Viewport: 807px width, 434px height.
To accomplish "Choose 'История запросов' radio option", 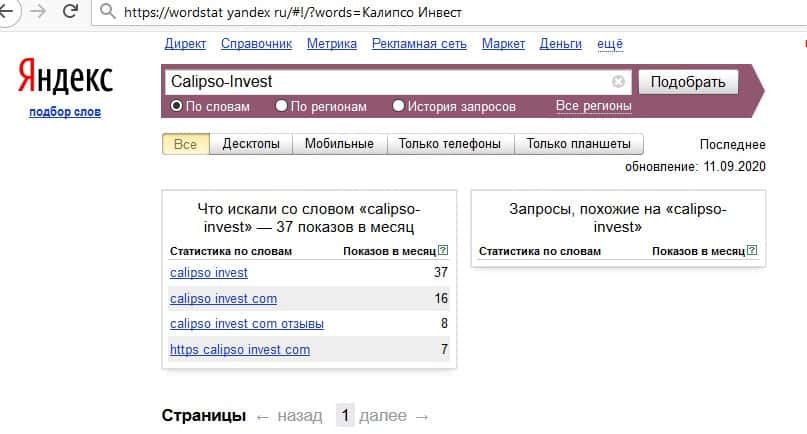I will click(399, 106).
